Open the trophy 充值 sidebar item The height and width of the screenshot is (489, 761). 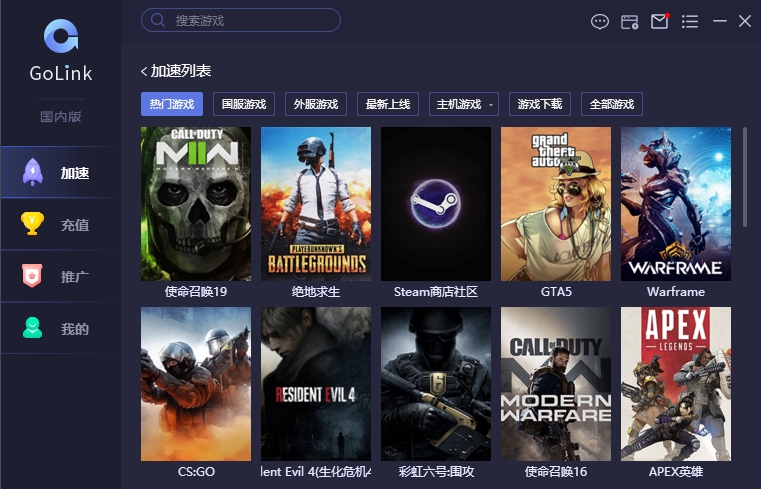tap(58, 224)
